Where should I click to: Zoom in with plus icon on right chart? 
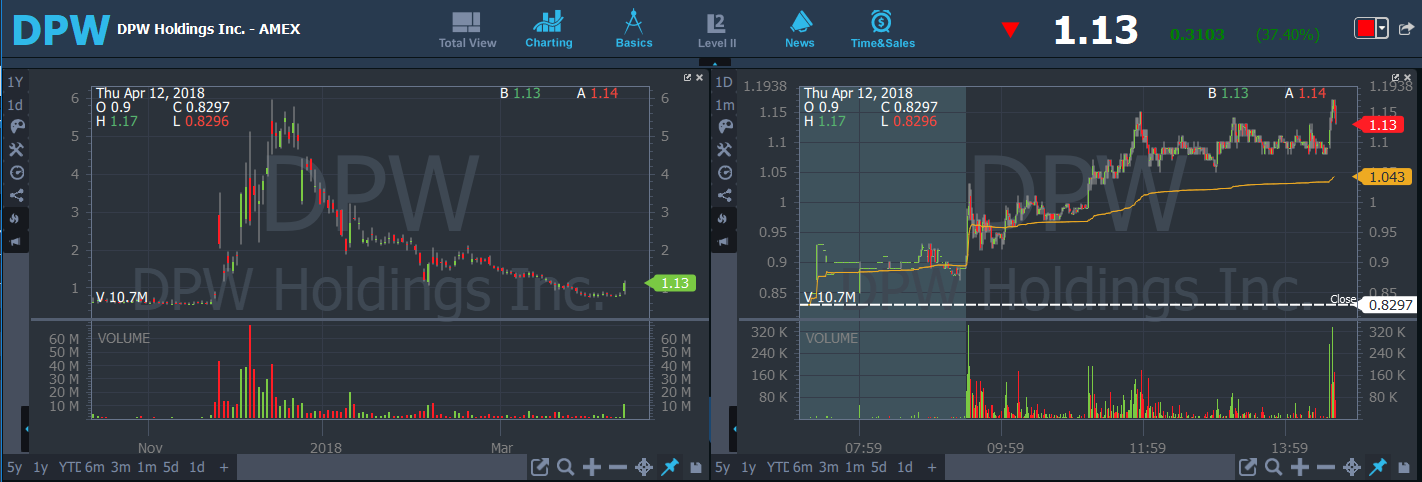pyautogui.click(x=1299, y=467)
